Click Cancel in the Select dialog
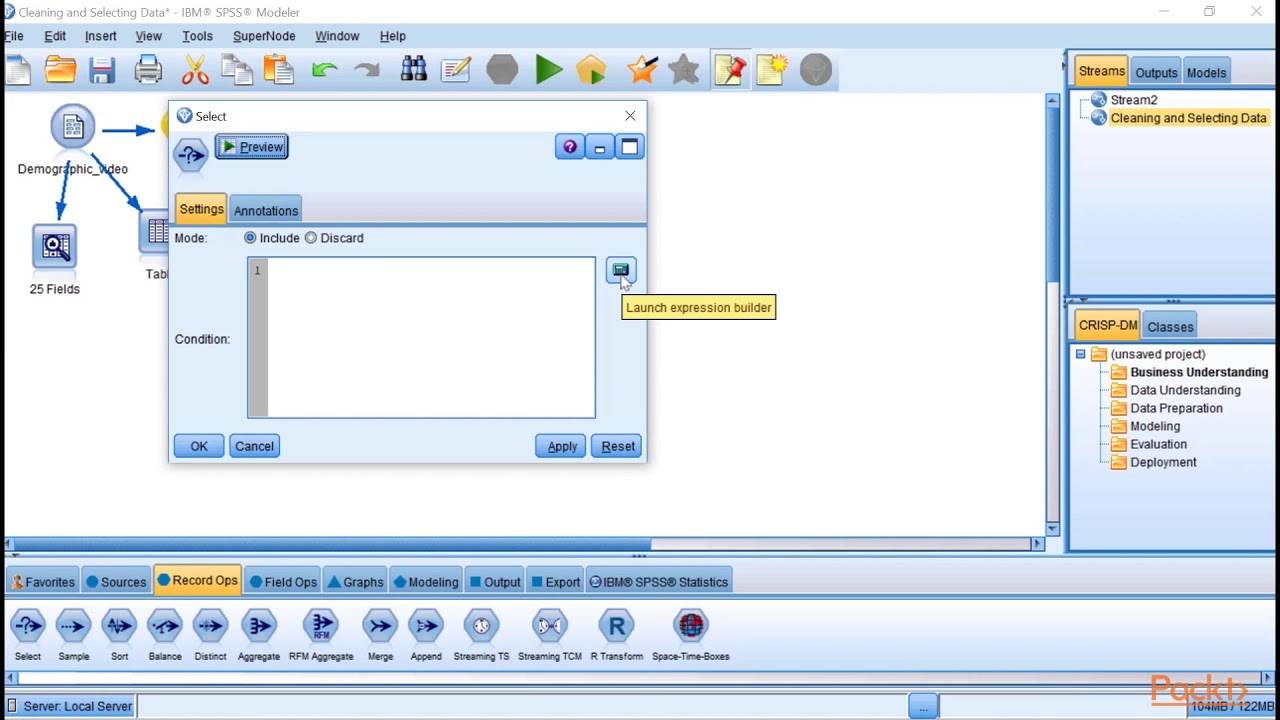The image size is (1280, 720). point(254,446)
